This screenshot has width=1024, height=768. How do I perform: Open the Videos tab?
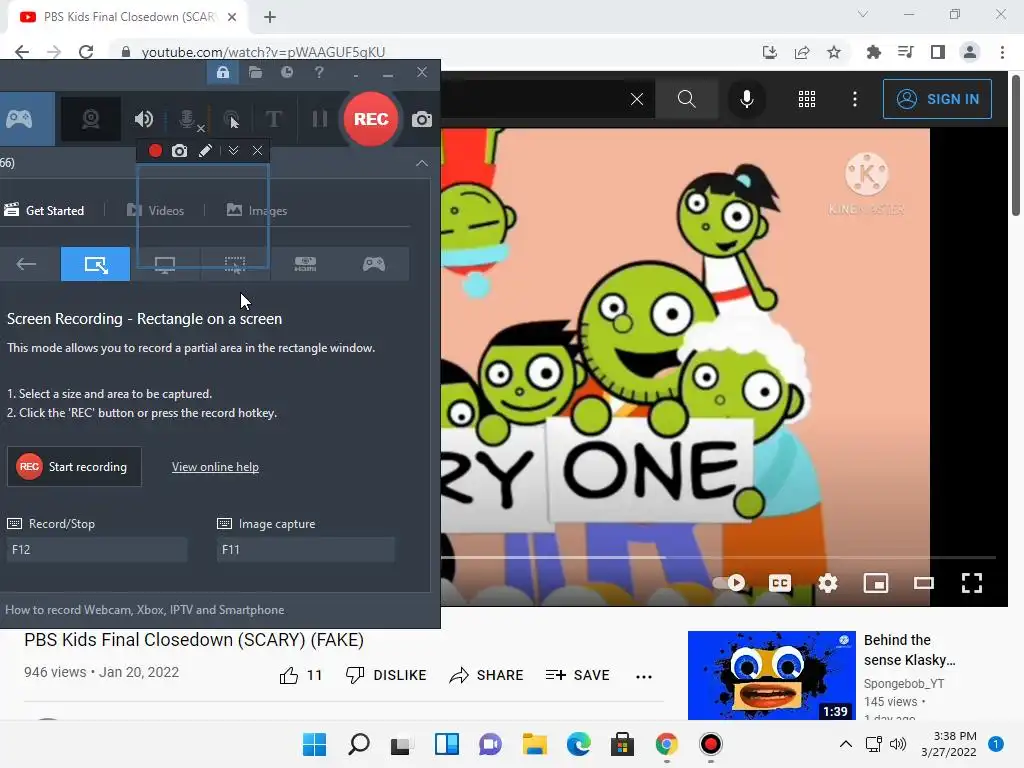pos(155,210)
